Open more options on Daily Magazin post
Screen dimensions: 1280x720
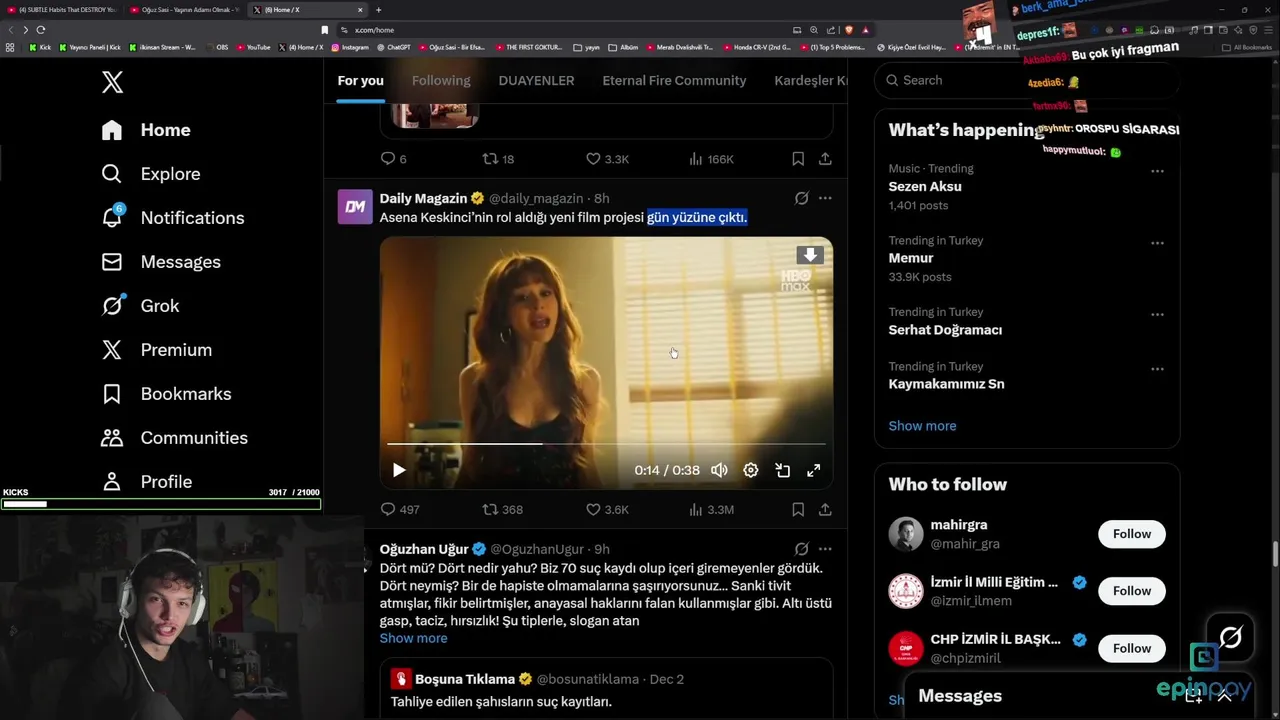[x=825, y=198]
